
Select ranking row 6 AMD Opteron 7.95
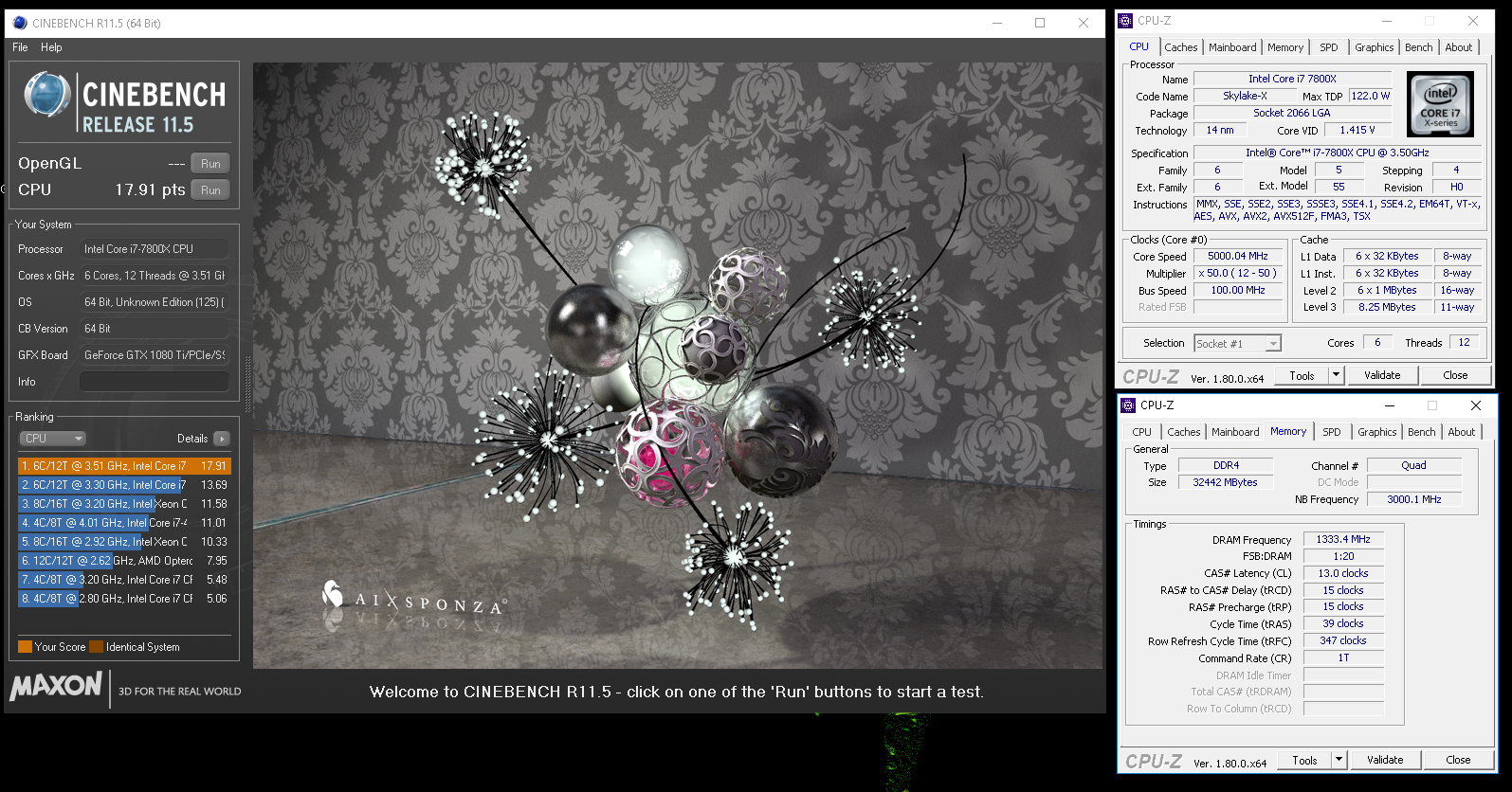(124, 561)
